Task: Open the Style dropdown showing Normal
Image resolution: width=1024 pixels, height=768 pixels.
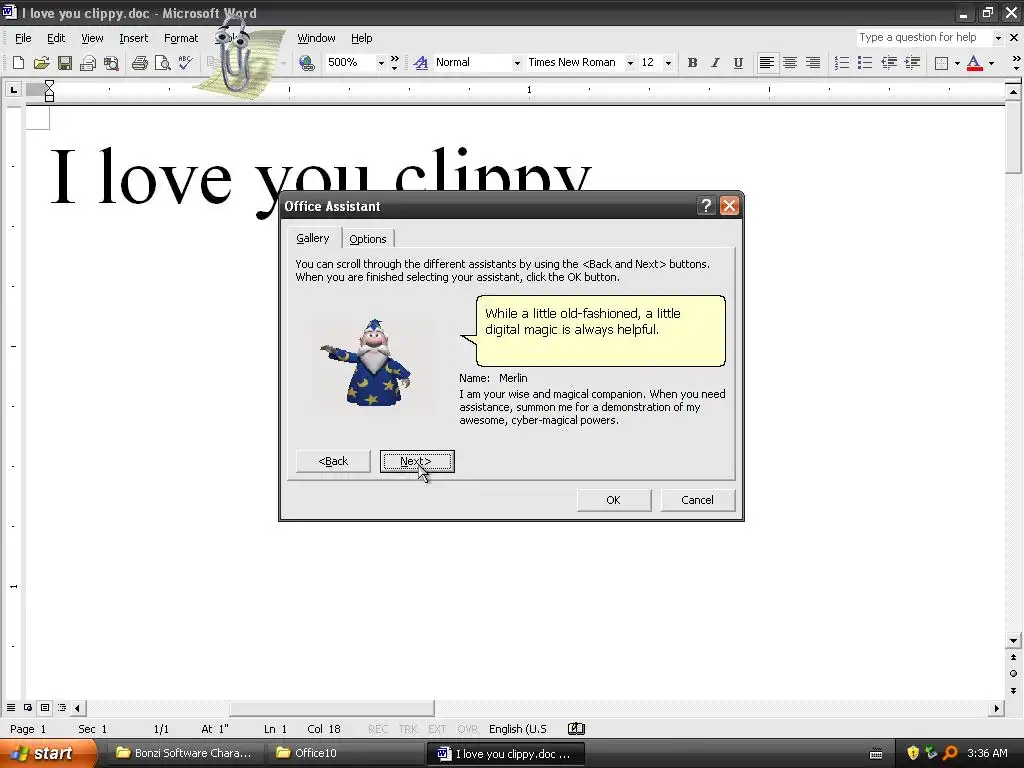Action: [x=517, y=63]
